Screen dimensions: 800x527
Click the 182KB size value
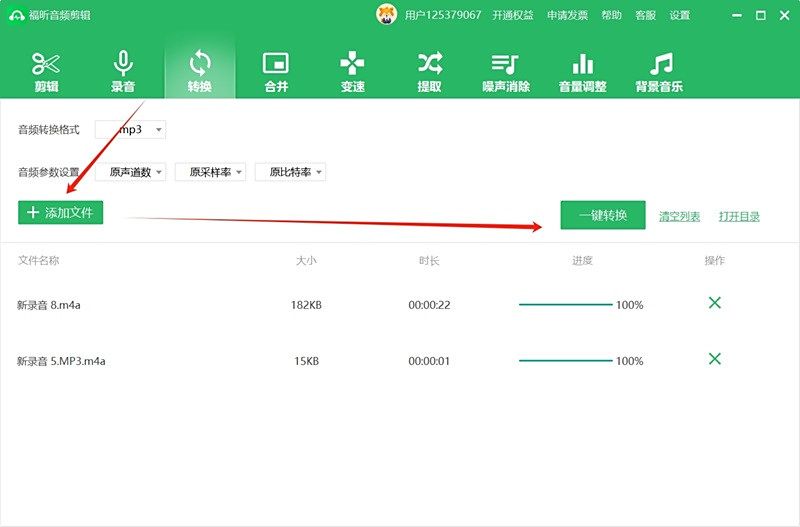pos(306,305)
